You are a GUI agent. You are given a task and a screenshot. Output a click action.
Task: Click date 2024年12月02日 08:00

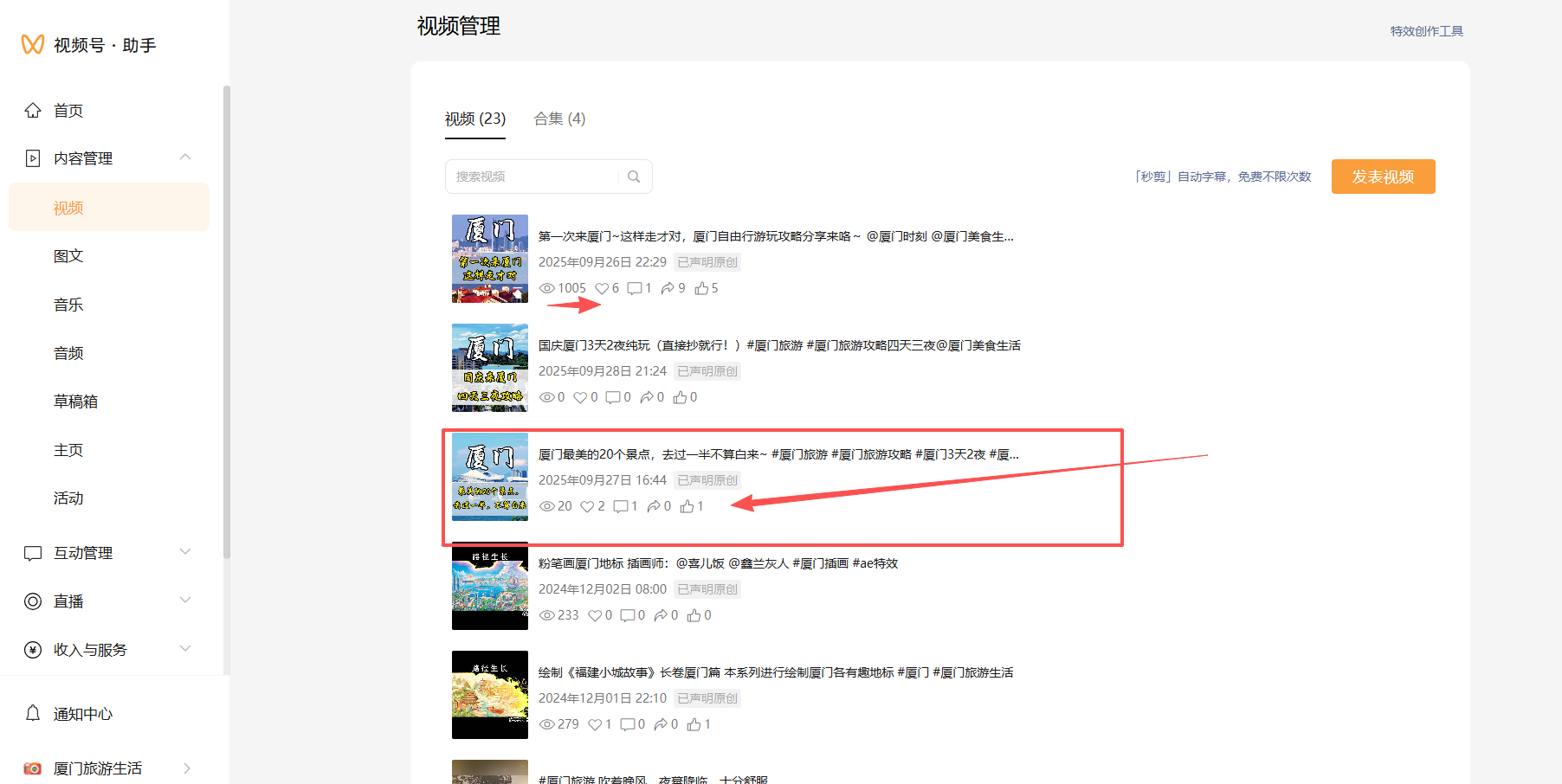pos(603,589)
